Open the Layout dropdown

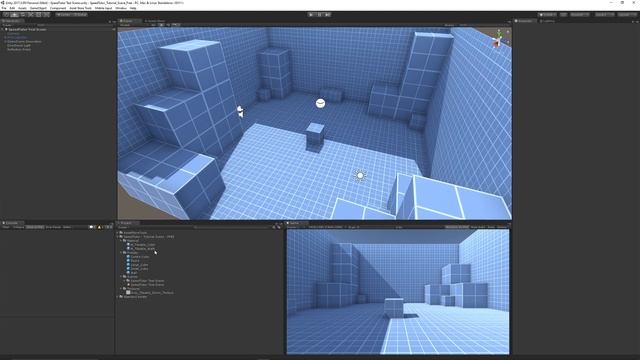tap(627, 15)
